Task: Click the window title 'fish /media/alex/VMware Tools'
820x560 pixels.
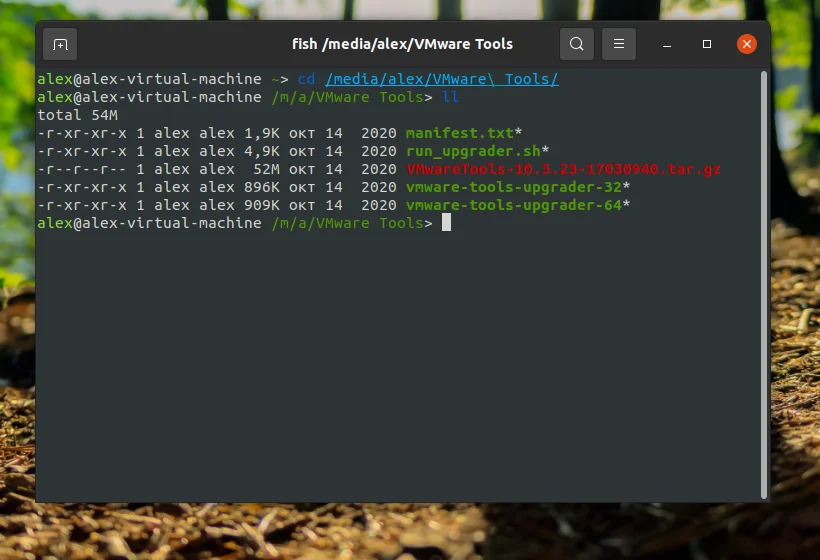Action: pos(402,44)
